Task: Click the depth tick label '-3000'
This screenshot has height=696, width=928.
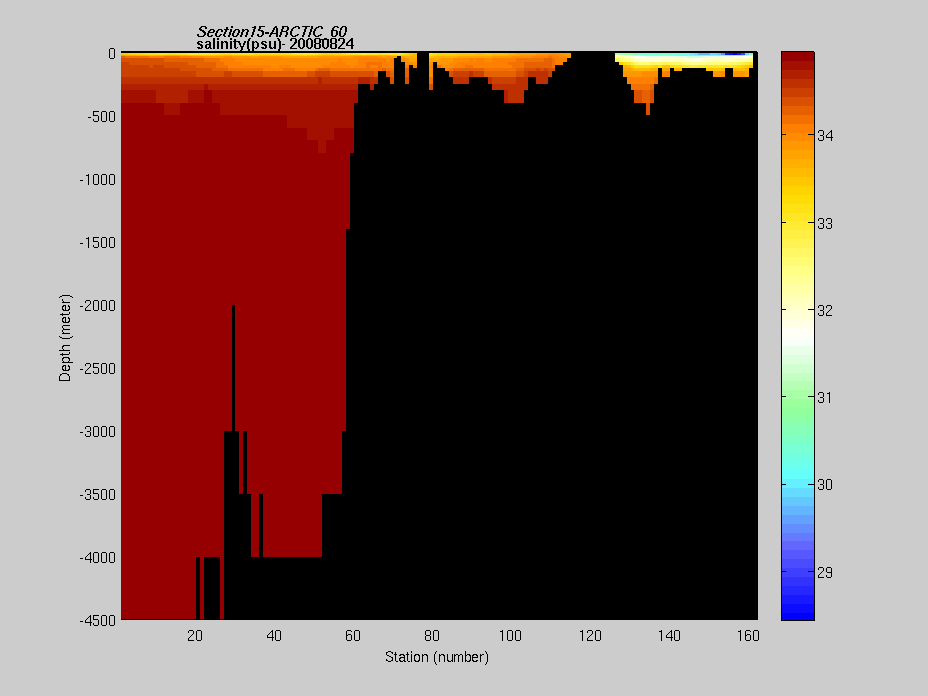Action: pyautogui.click(x=98, y=432)
